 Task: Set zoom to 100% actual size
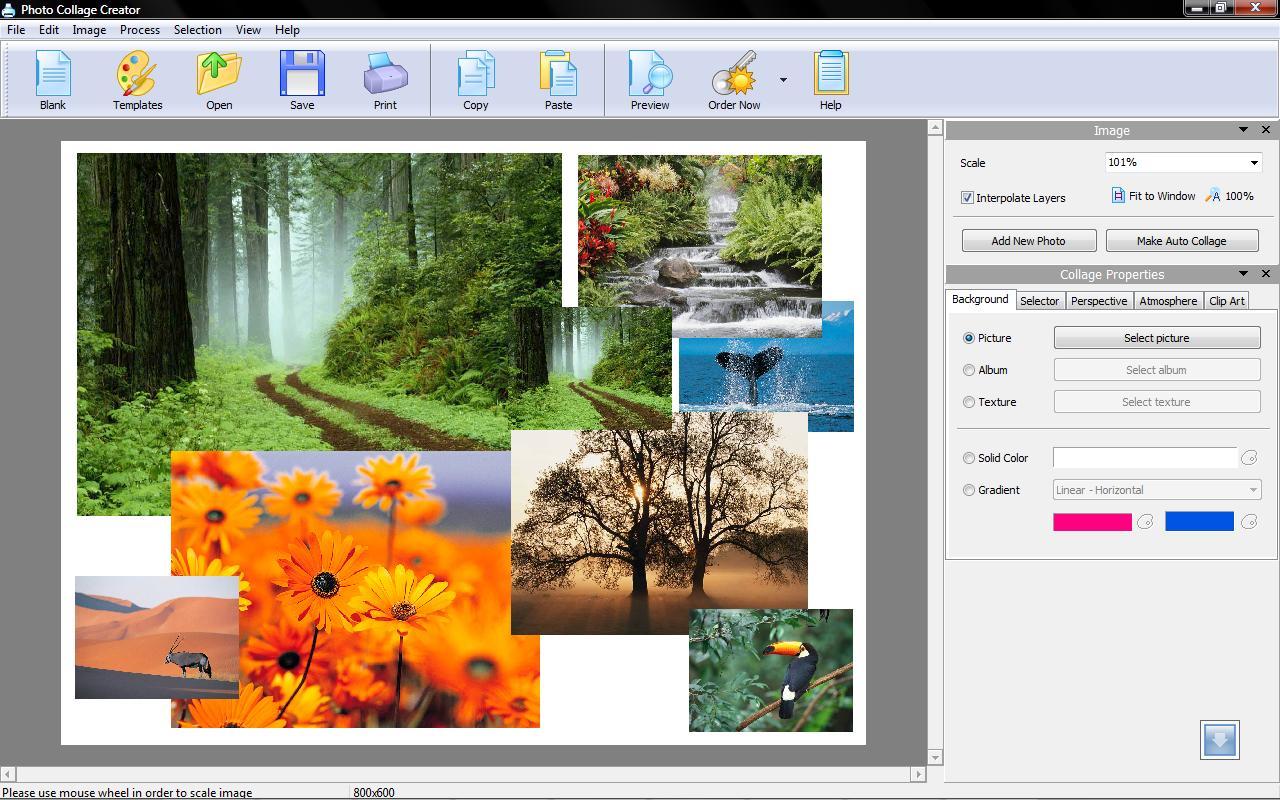coord(1230,195)
